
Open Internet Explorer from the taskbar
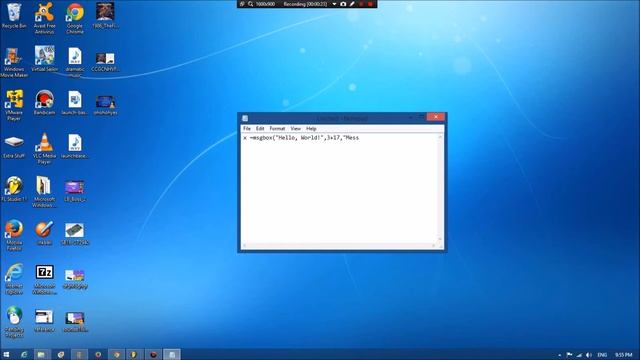[24, 355]
